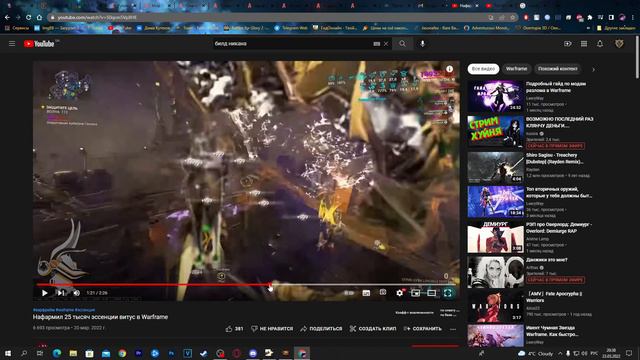Open the browser home page
Viewport: 640px width, 360px height.
[39, 18]
